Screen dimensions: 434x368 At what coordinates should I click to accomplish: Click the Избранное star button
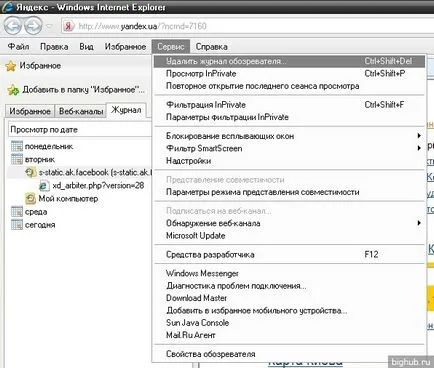tap(33, 66)
